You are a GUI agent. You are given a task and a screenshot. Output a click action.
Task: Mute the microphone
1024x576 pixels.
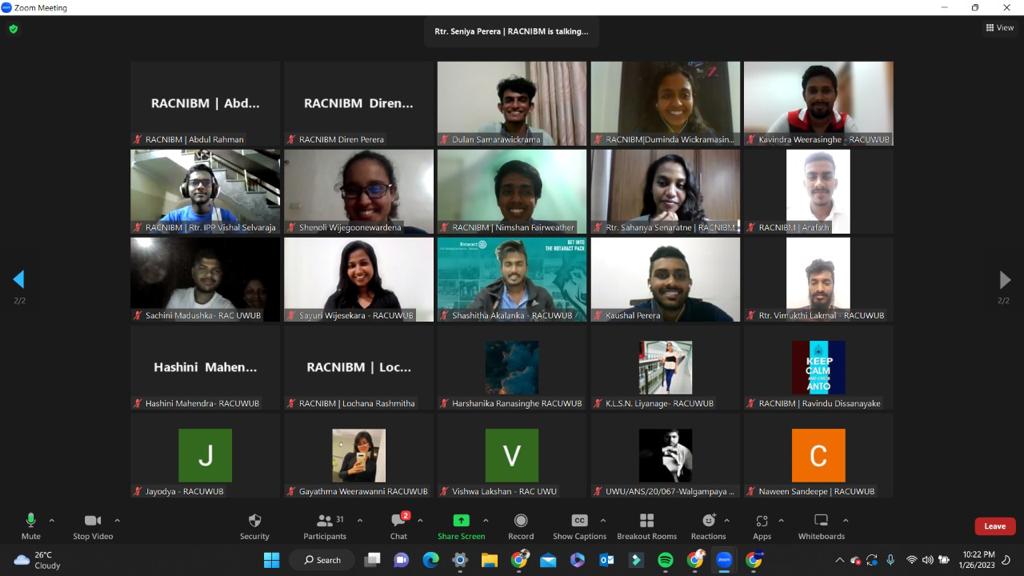pyautogui.click(x=31, y=526)
